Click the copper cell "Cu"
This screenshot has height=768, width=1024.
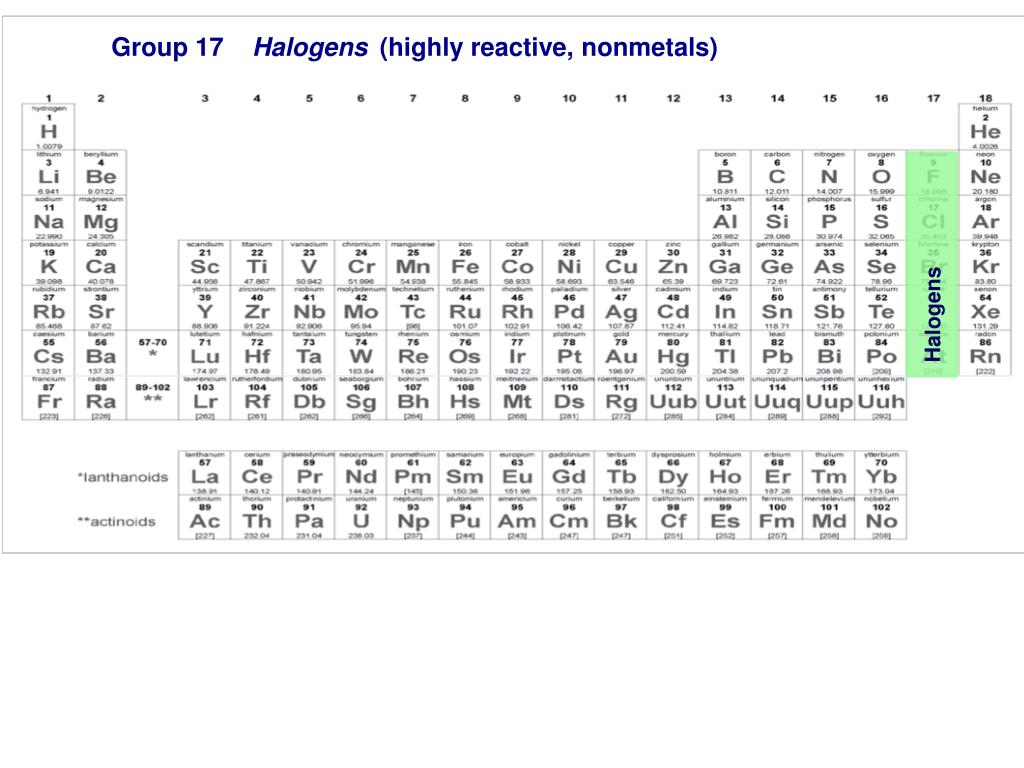pyautogui.click(x=621, y=263)
